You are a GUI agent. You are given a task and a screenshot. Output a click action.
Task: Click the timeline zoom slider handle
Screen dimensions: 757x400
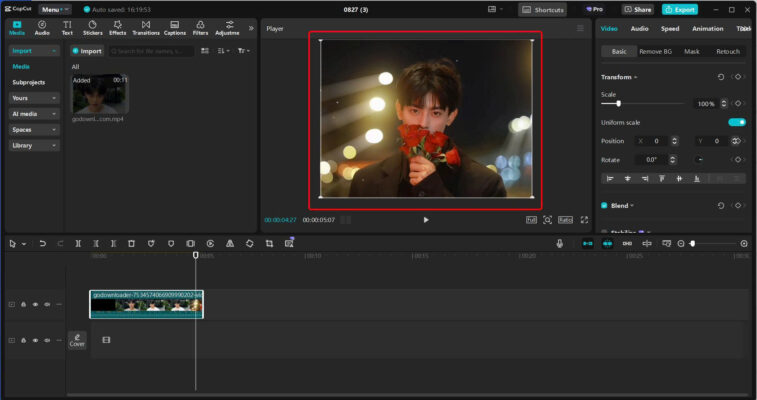coord(692,244)
